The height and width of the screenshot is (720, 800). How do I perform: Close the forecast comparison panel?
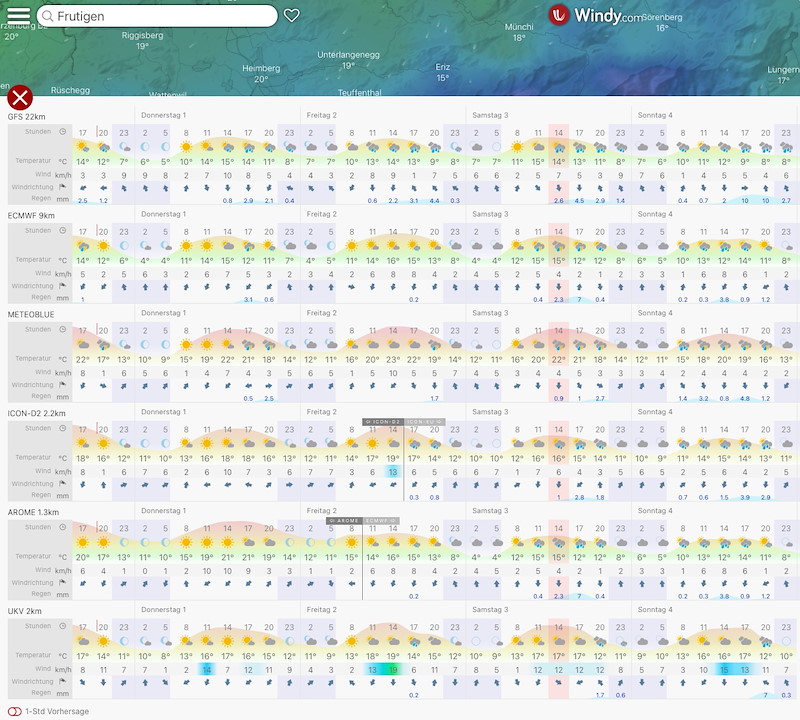pyautogui.click(x=20, y=97)
